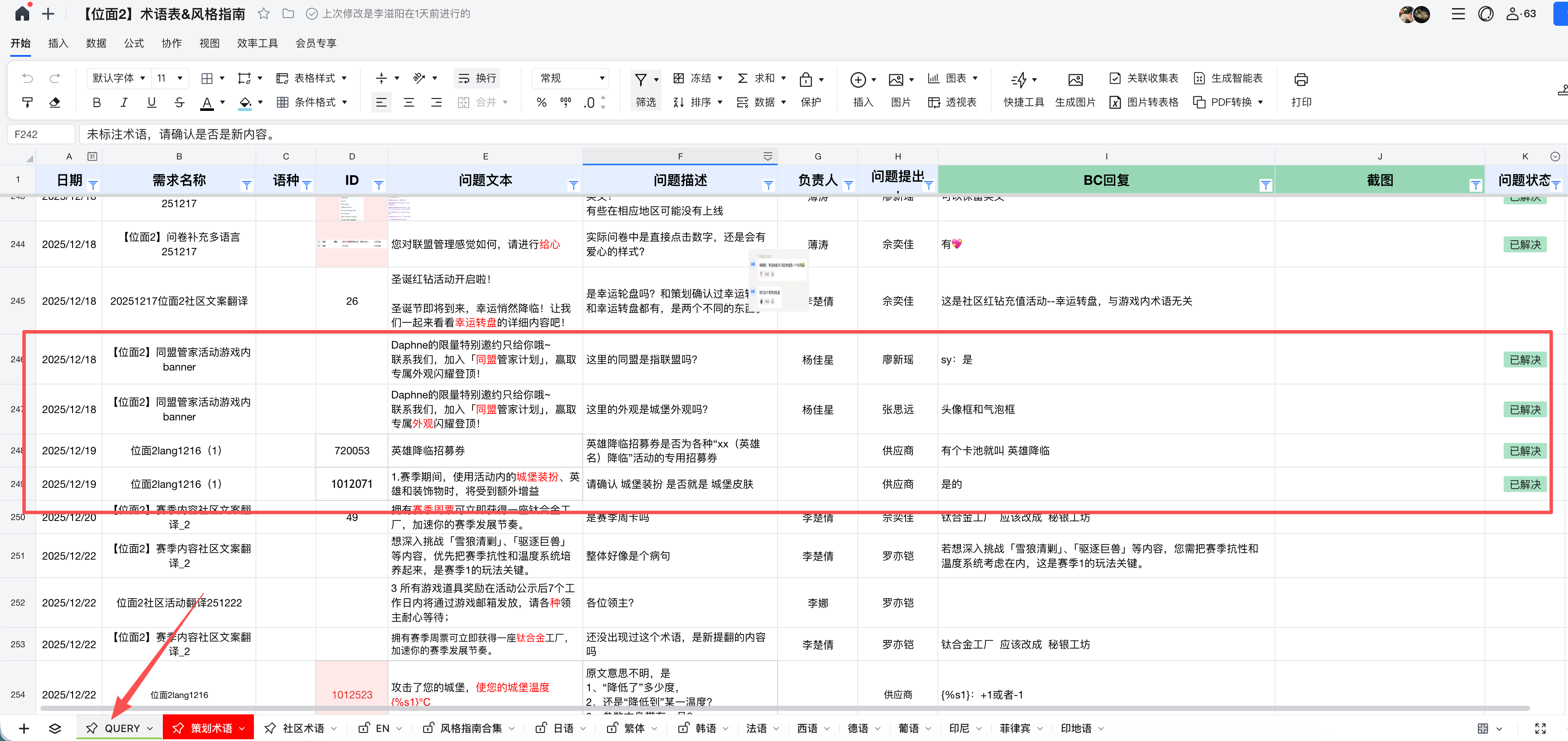Image resolution: width=1568 pixels, height=741 pixels.
Task: Click the 关联收集表 button
Action: pyautogui.click(x=1144, y=78)
